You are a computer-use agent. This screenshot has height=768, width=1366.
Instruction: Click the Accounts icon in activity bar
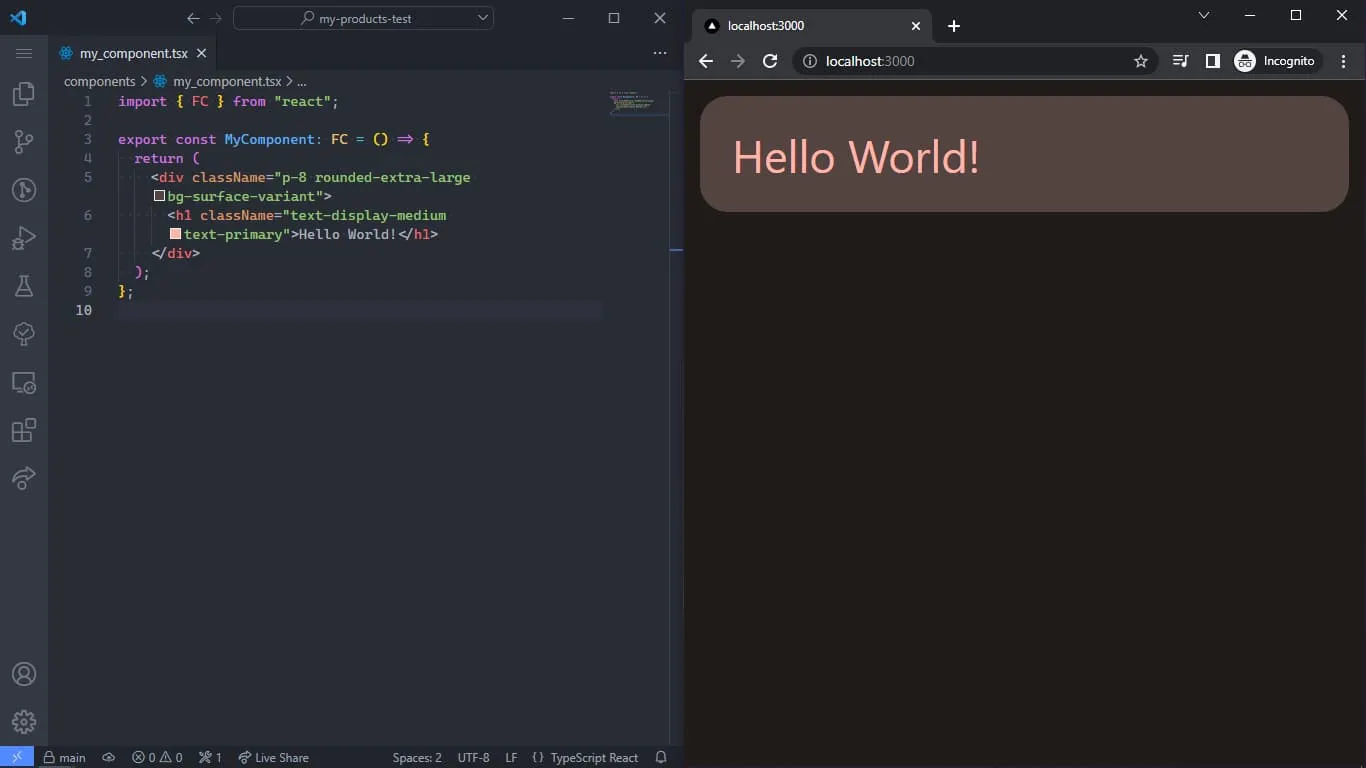tap(23, 674)
